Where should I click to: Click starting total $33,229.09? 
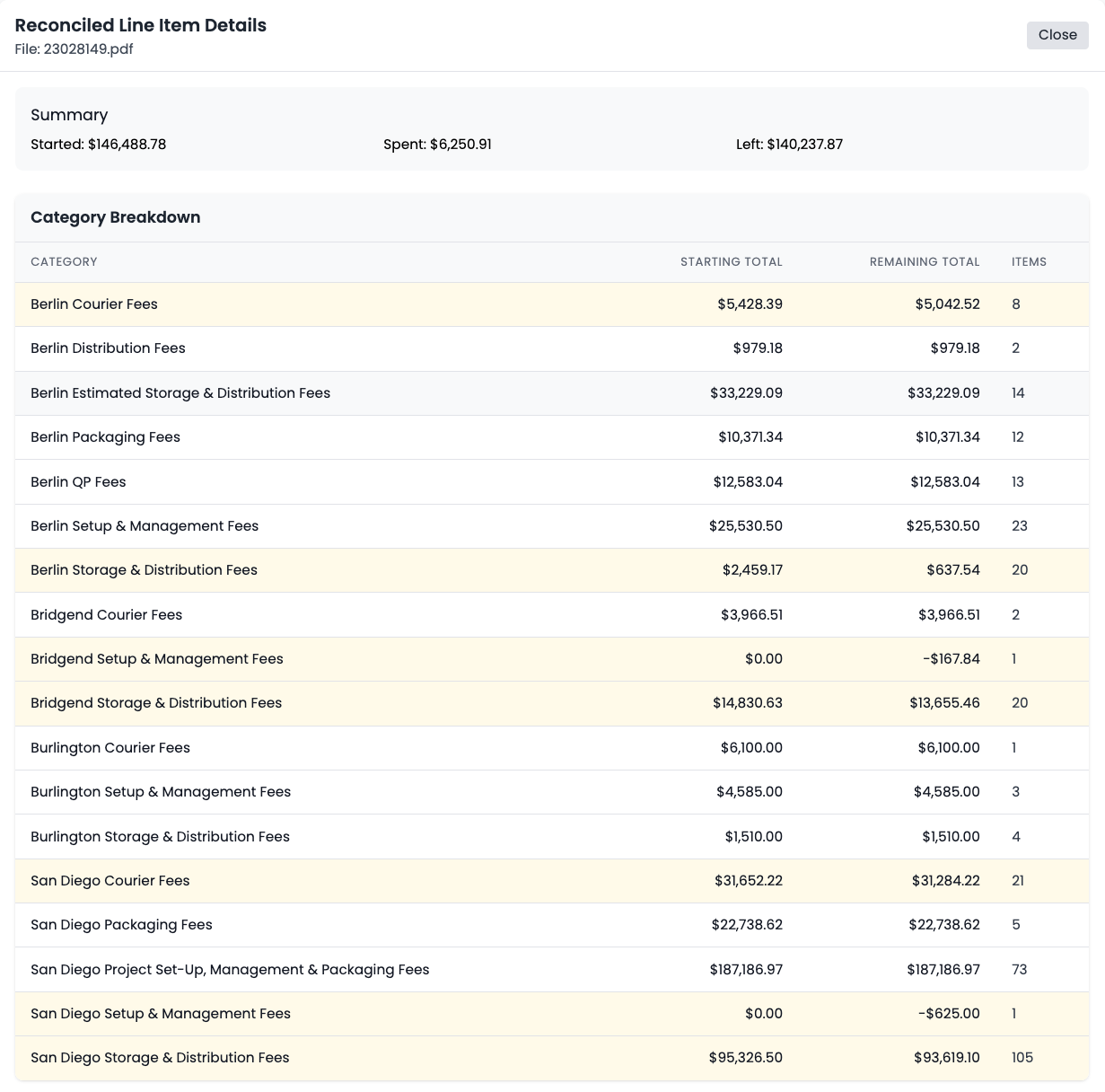[x=747, y=393]
